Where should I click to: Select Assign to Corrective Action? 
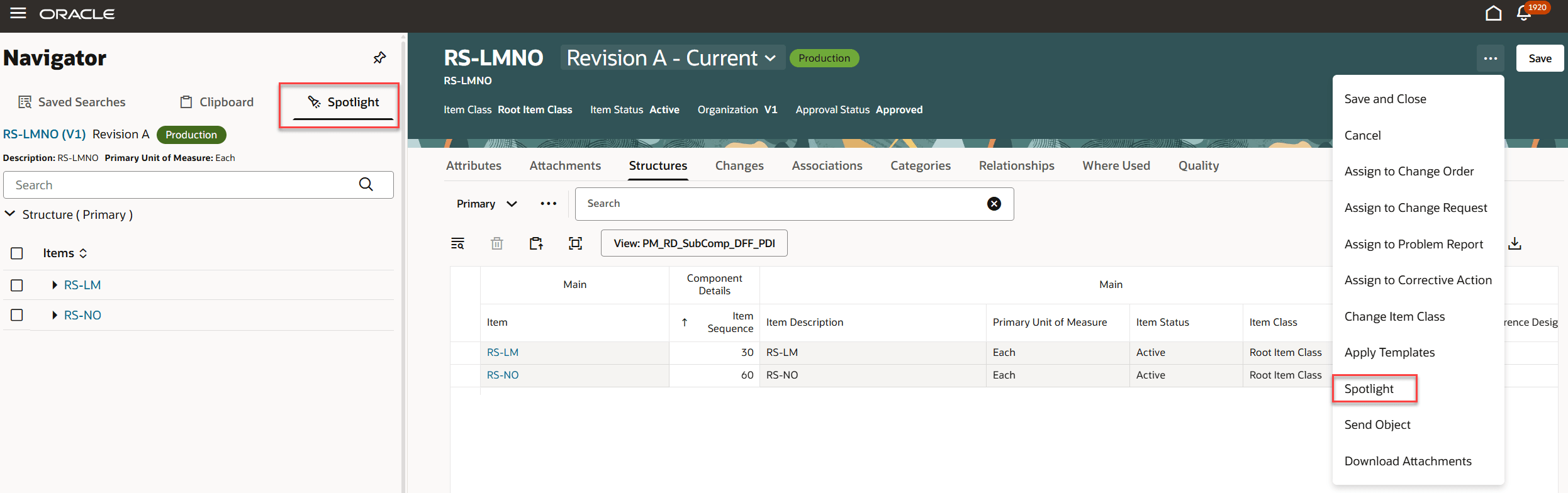(1418, 280)
